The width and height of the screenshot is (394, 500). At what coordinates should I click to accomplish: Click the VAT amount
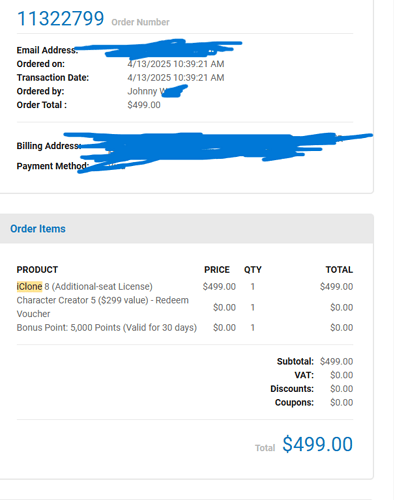342,375
